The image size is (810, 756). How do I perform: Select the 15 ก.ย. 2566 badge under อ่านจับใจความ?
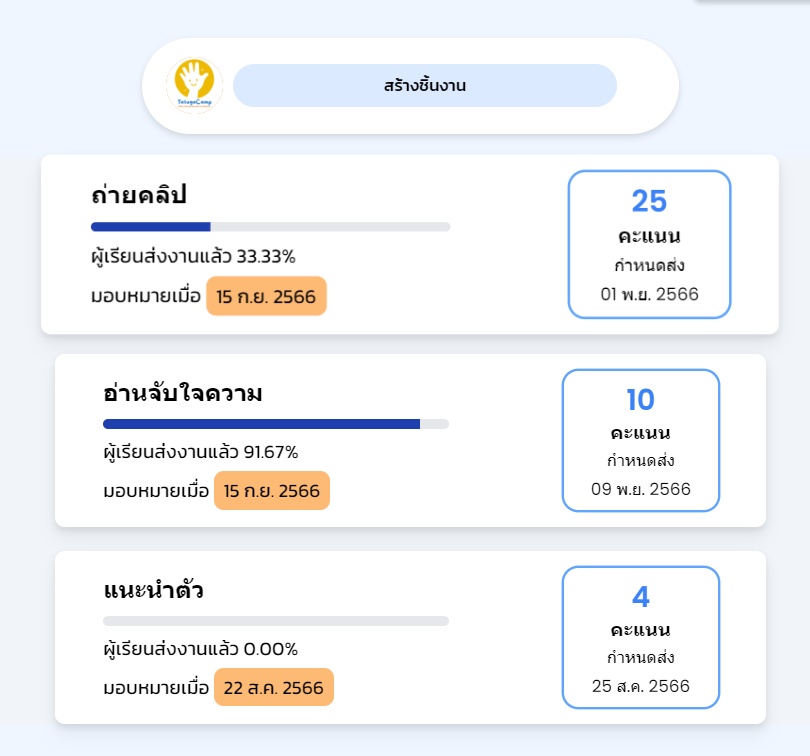272,490
